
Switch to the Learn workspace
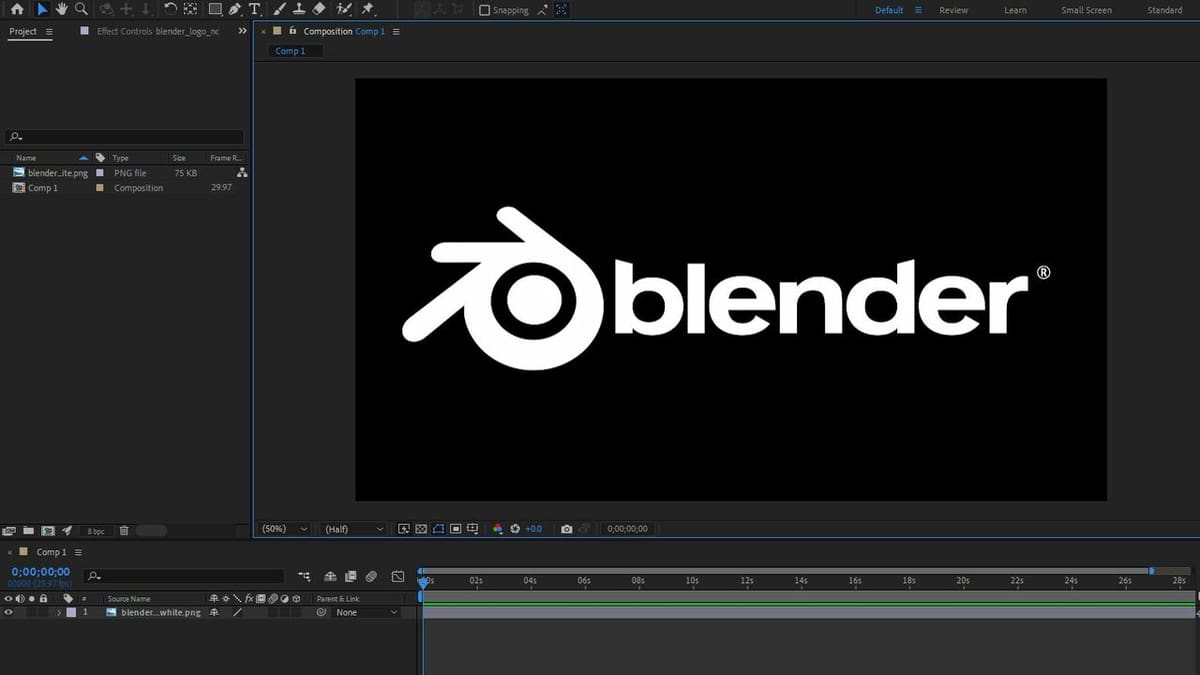(x=1015, y=10)
